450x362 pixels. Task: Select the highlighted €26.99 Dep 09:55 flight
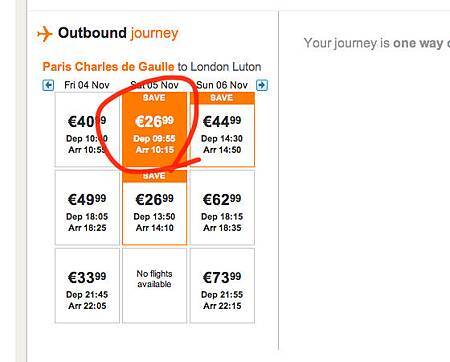154,130
